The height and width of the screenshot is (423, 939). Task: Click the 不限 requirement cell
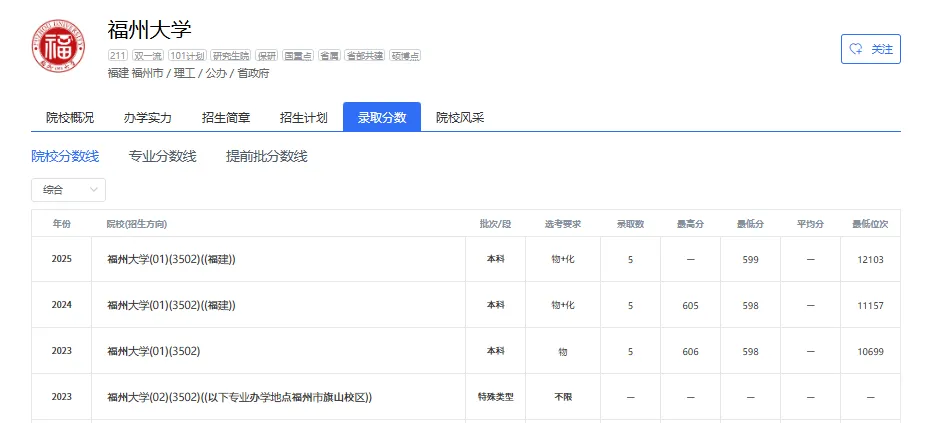(x=562, y=397)
